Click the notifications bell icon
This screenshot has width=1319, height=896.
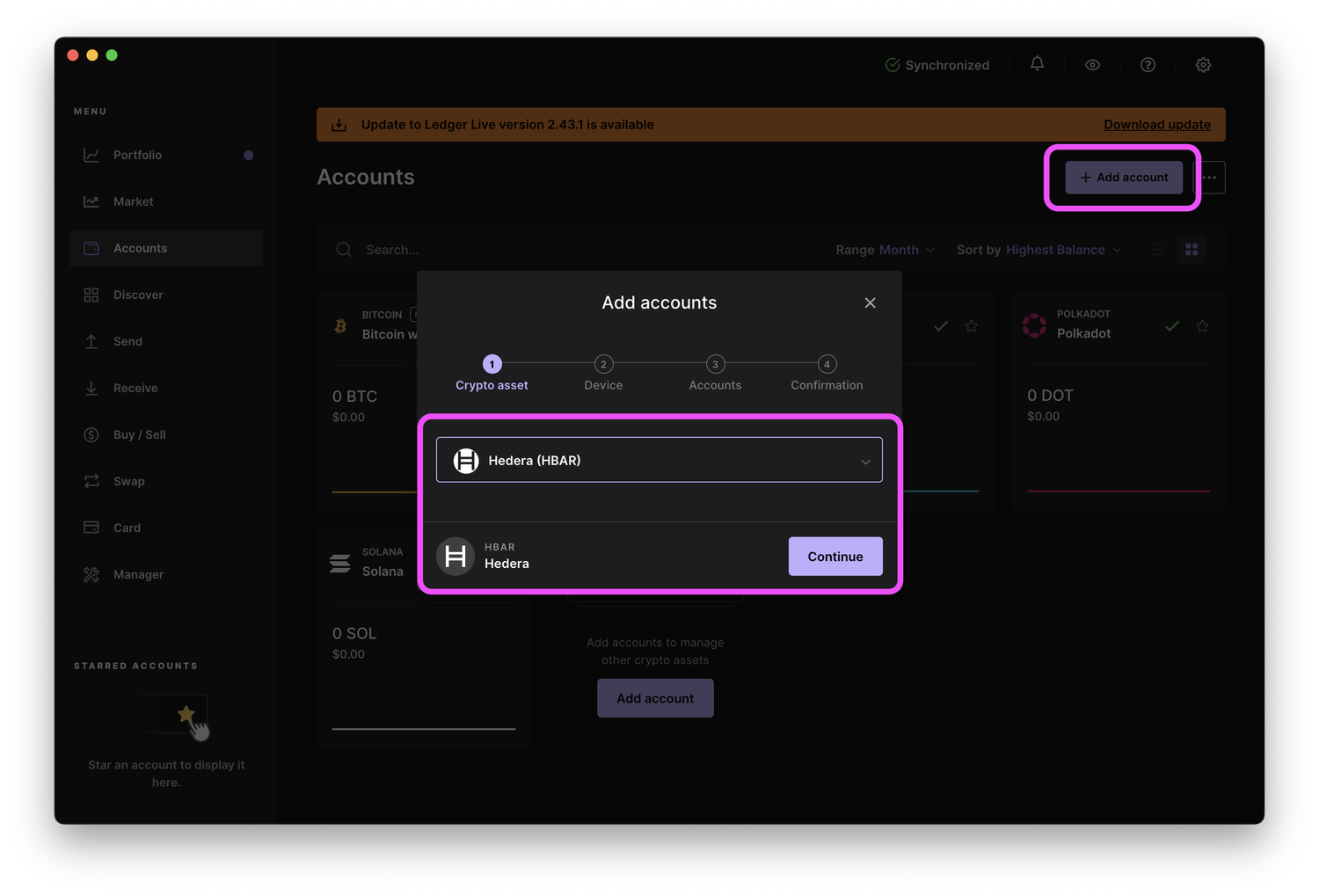(x=1037, y=64)
